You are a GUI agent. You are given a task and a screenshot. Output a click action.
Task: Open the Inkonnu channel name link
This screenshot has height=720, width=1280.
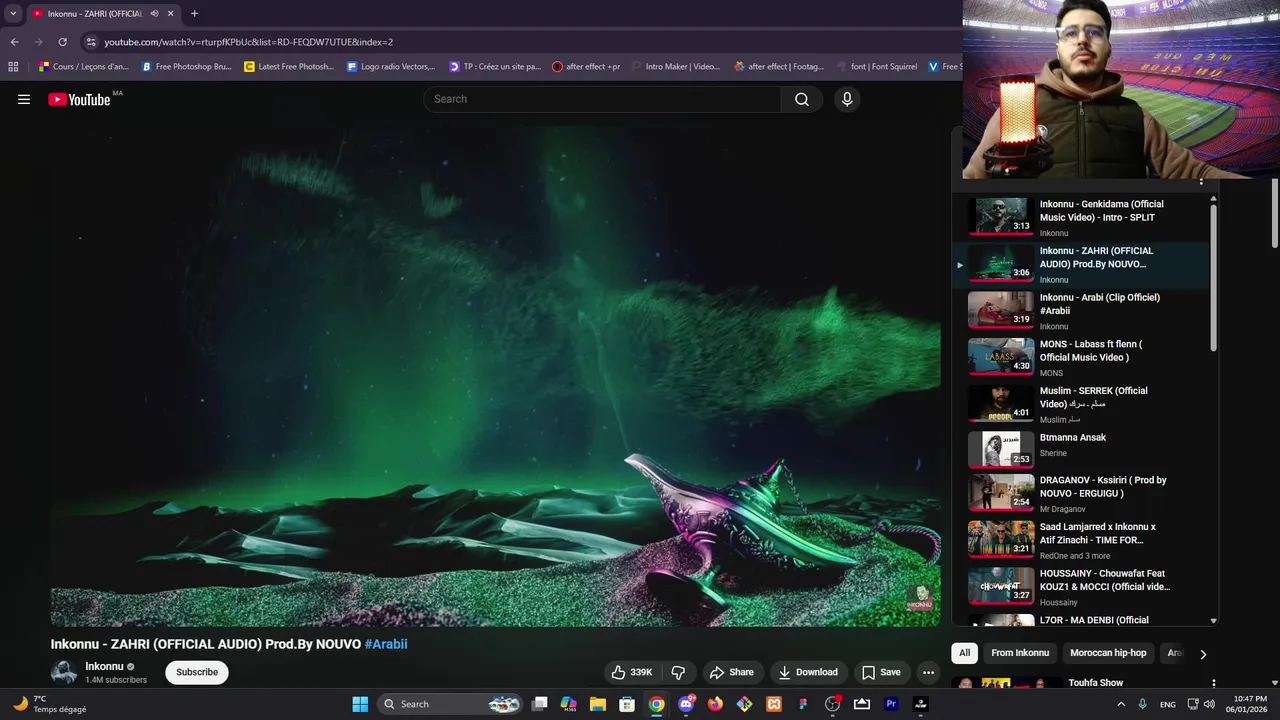click(x=104, y=666)
